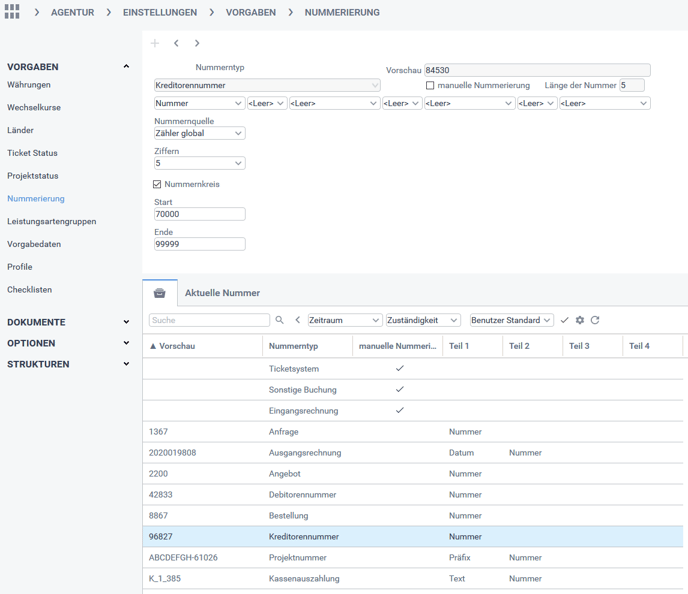Click the checkmark icon beside Benutzer Standard

pos(564,320)
